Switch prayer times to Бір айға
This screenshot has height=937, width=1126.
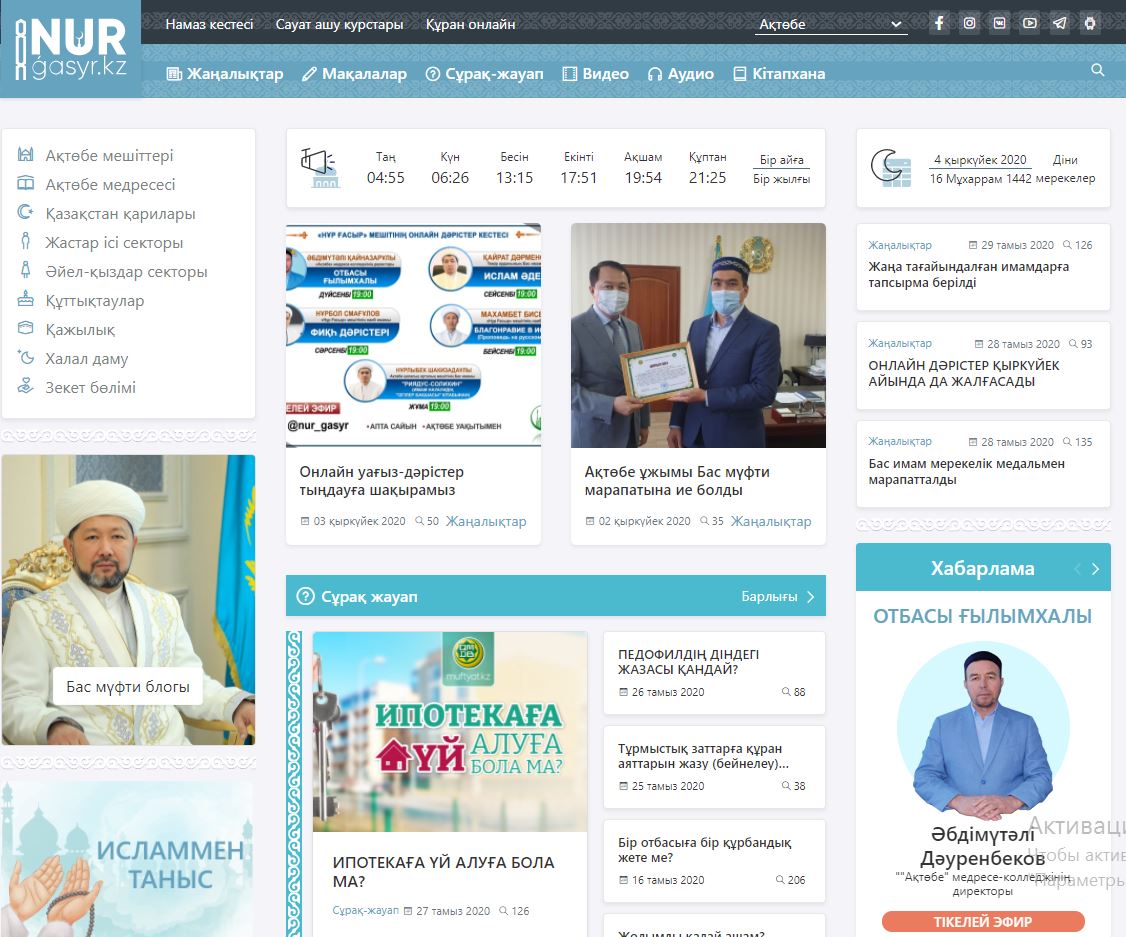click(781, 160)
